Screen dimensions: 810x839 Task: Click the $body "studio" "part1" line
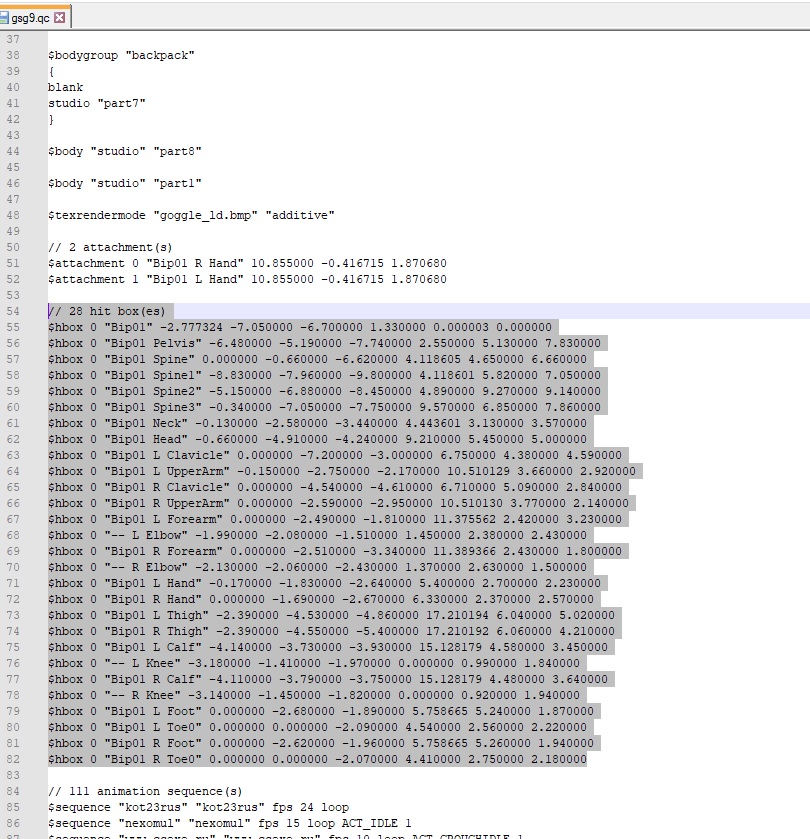(125, 184)
